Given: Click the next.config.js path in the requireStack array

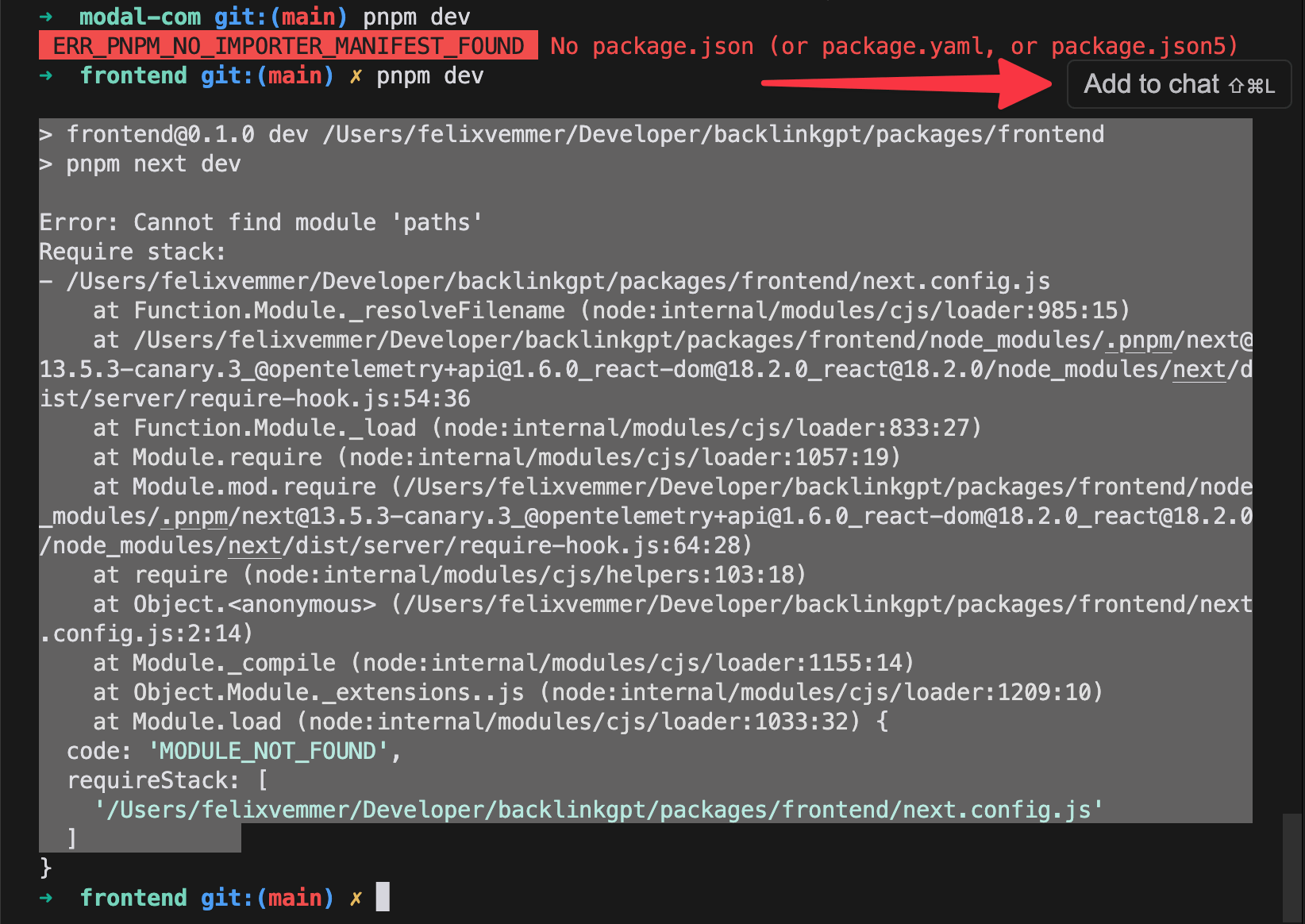Looking at the screenshot, I should pyautogui.click(x=599, y=810).
